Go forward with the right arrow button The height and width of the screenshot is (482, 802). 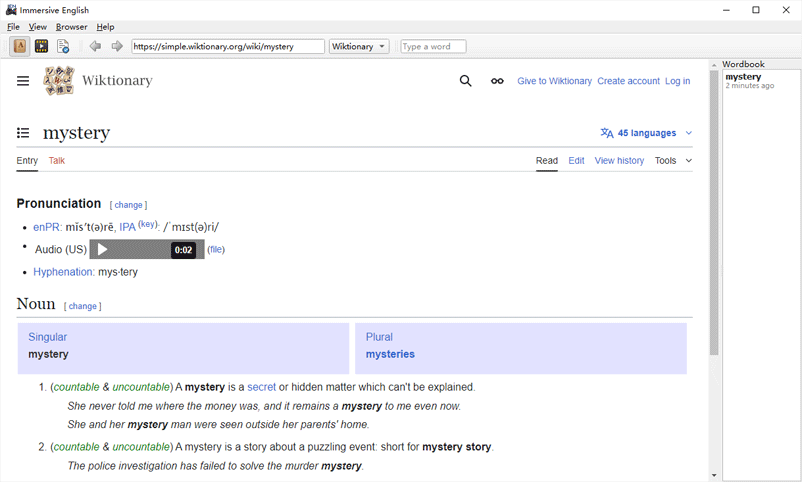click(117, 47)
